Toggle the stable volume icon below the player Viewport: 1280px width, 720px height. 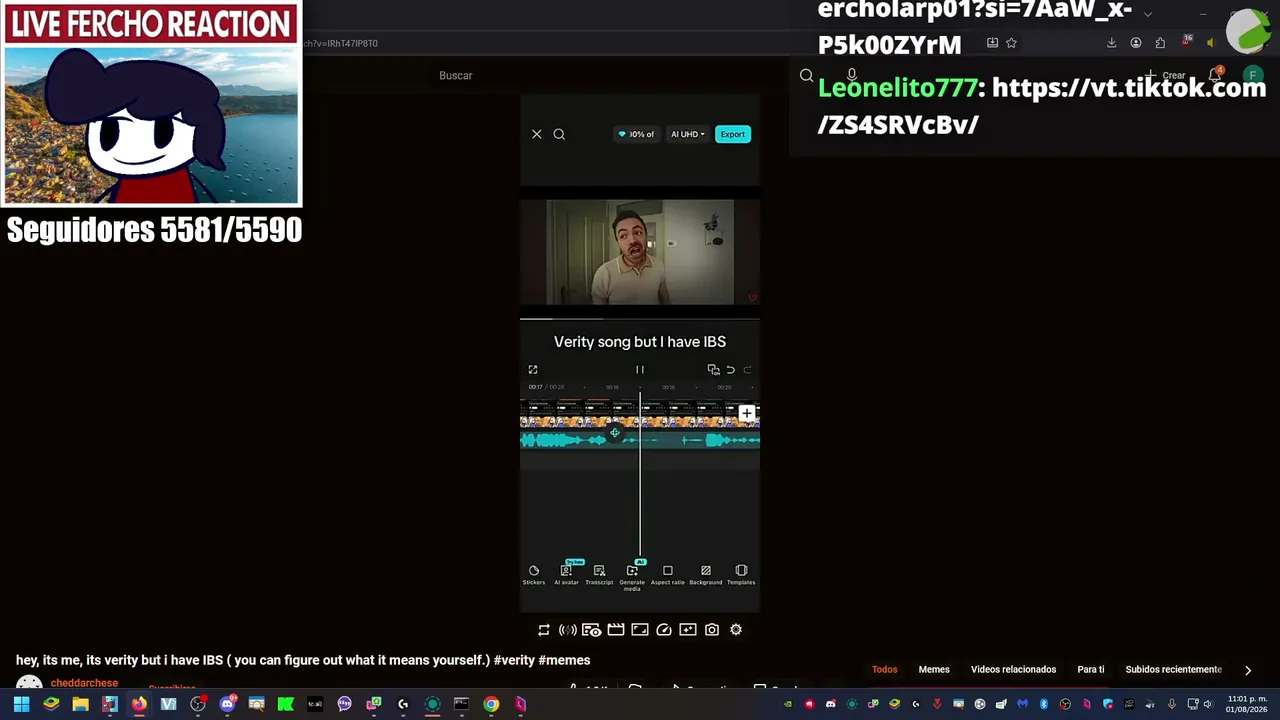tap(568, 630)
